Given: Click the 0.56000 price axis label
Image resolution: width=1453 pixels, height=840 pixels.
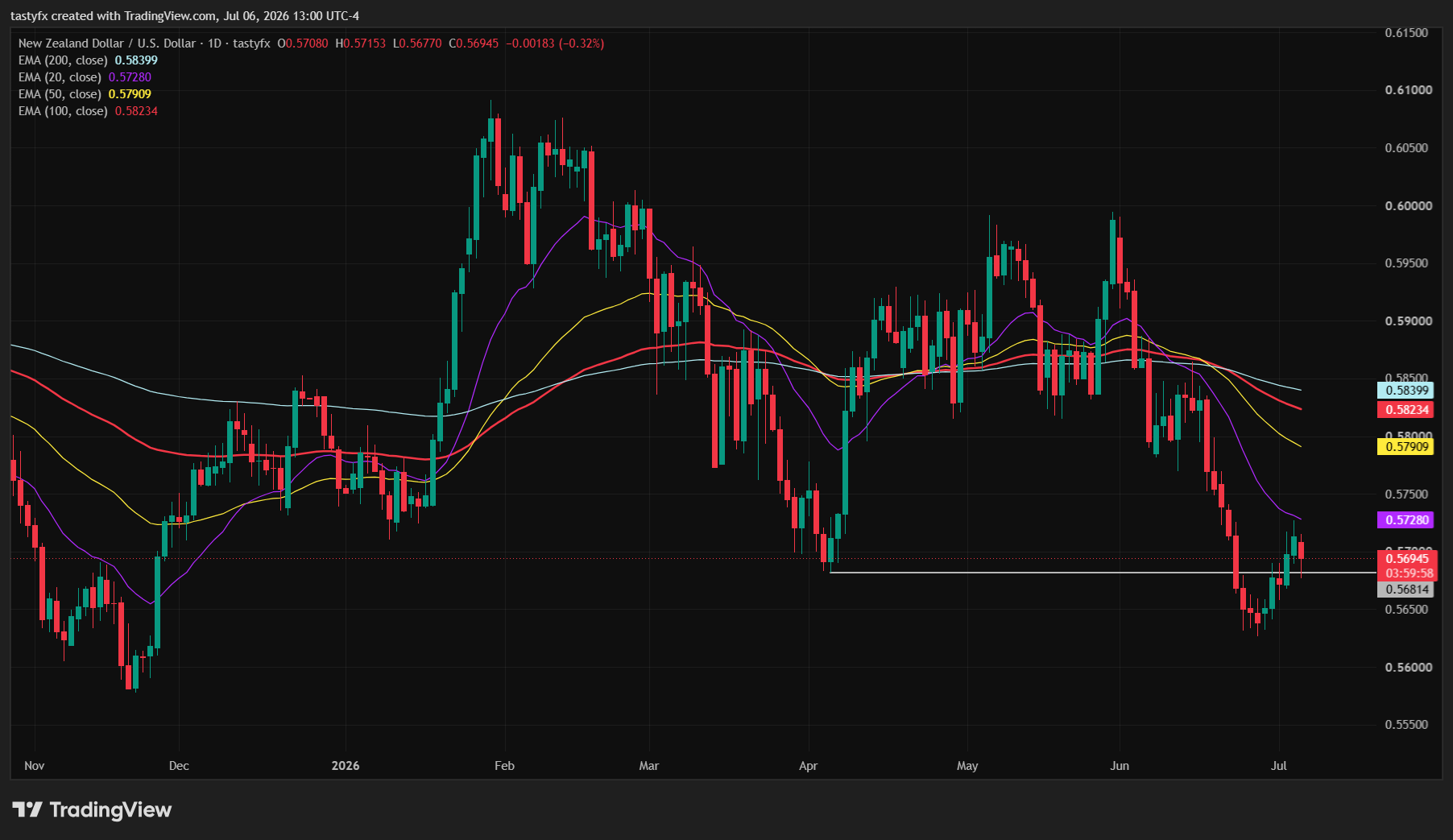Looking at the screenshot, I should 1409,667.
